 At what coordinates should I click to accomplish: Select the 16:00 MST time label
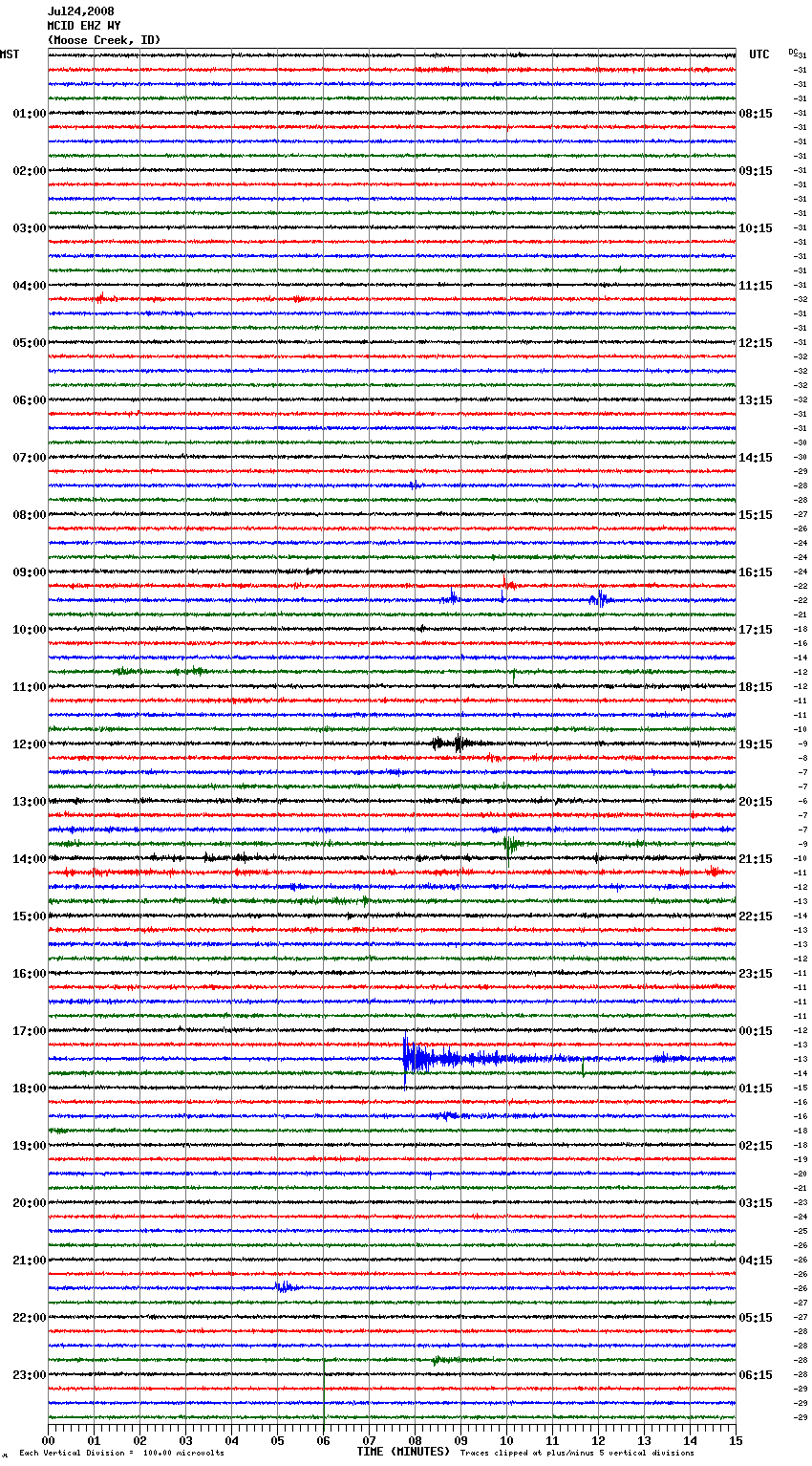click(x=30, y=974)
